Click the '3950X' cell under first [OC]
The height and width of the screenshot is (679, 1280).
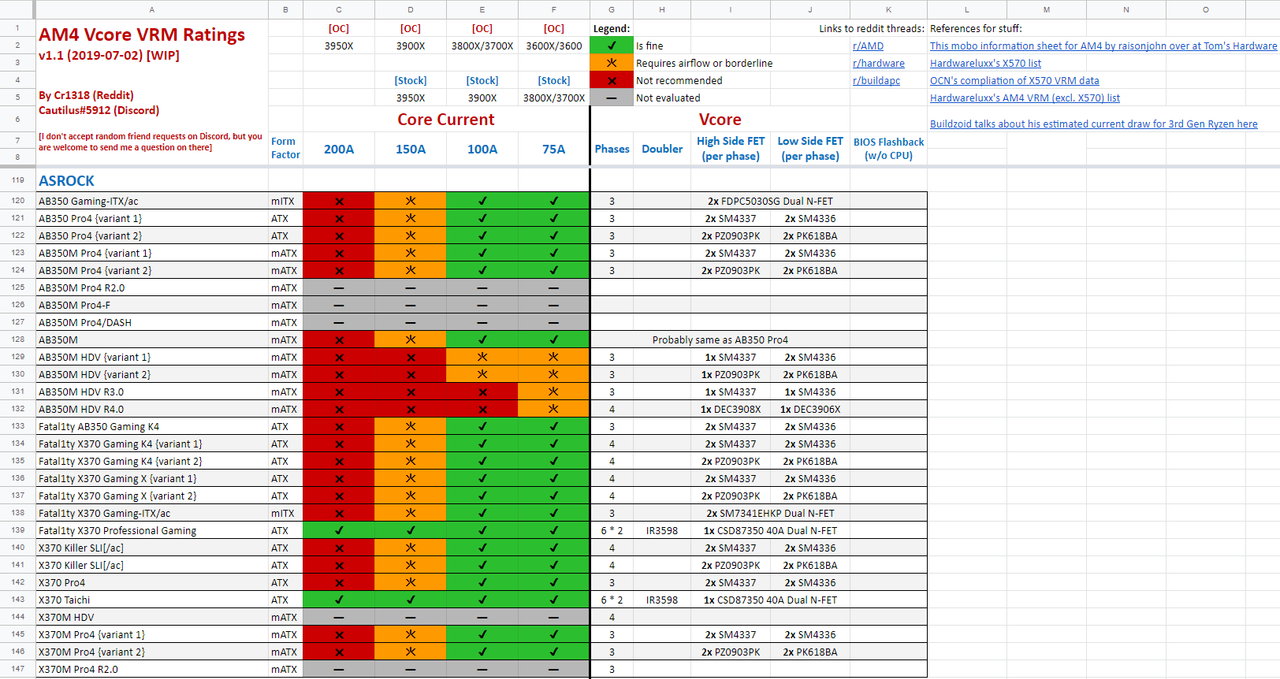pos(338,46)
